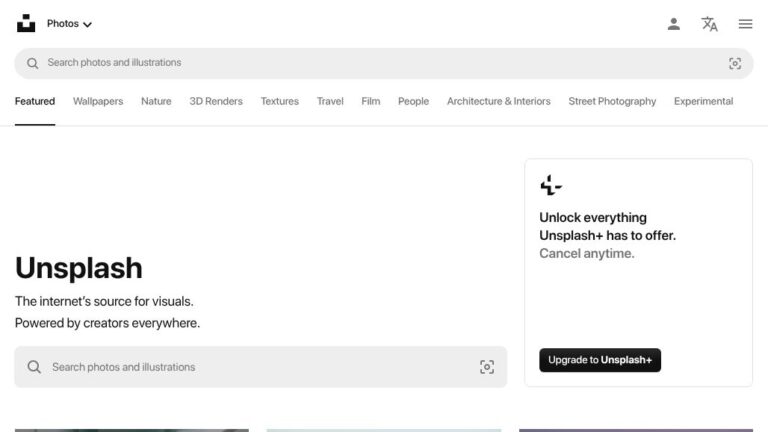This screenshot has width=768, height=432.
Task: Click the "Unsplash" heading text
Action: click(79, 268)
